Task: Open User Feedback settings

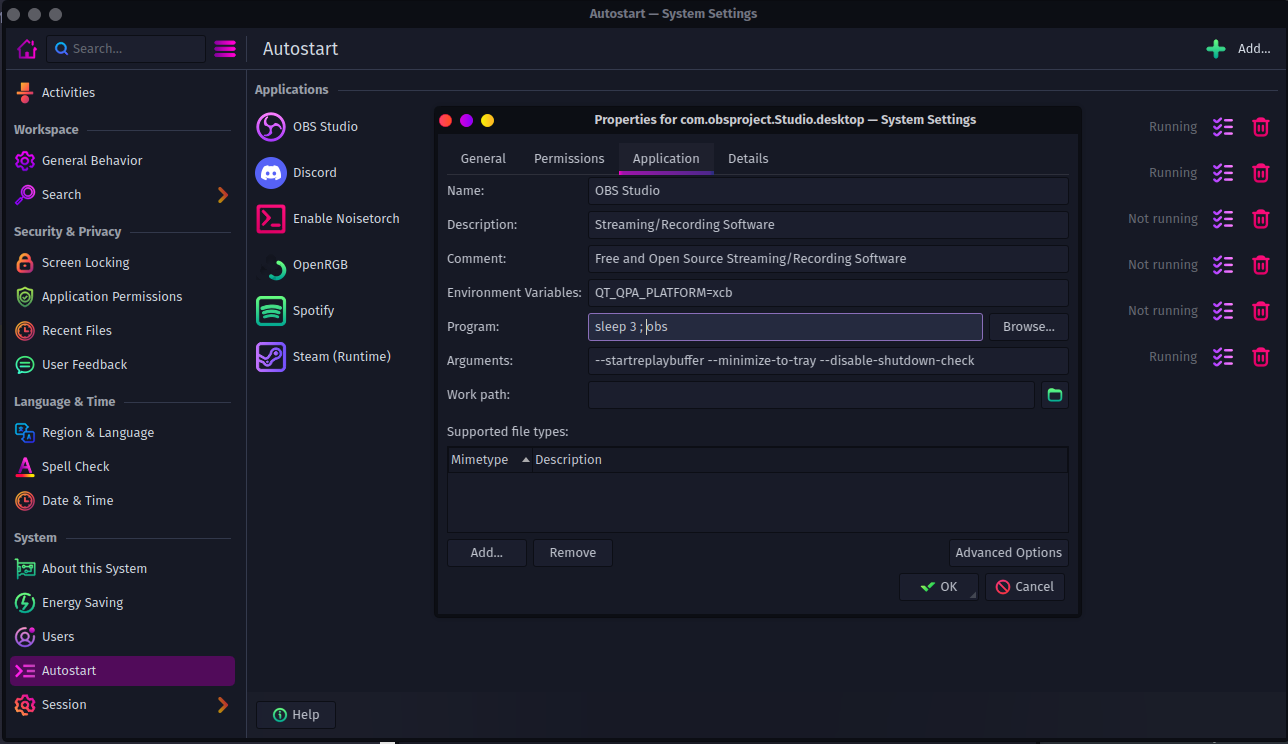Action: pos(122,365)
